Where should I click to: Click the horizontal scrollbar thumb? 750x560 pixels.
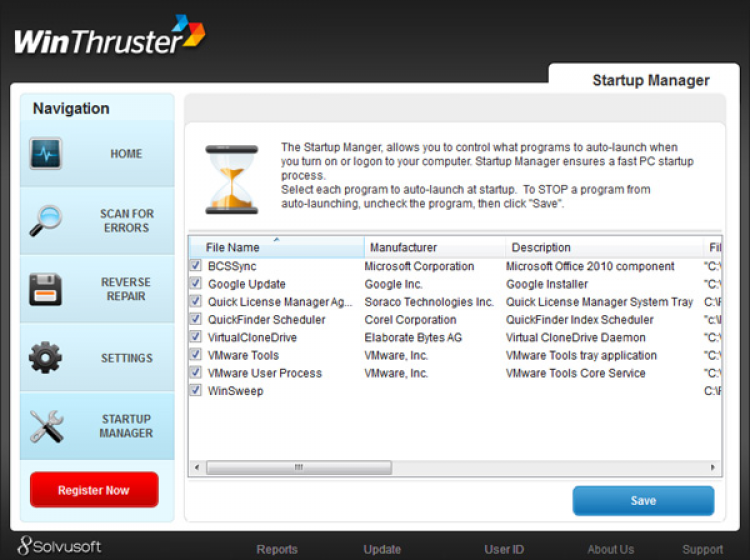(299, 467)
